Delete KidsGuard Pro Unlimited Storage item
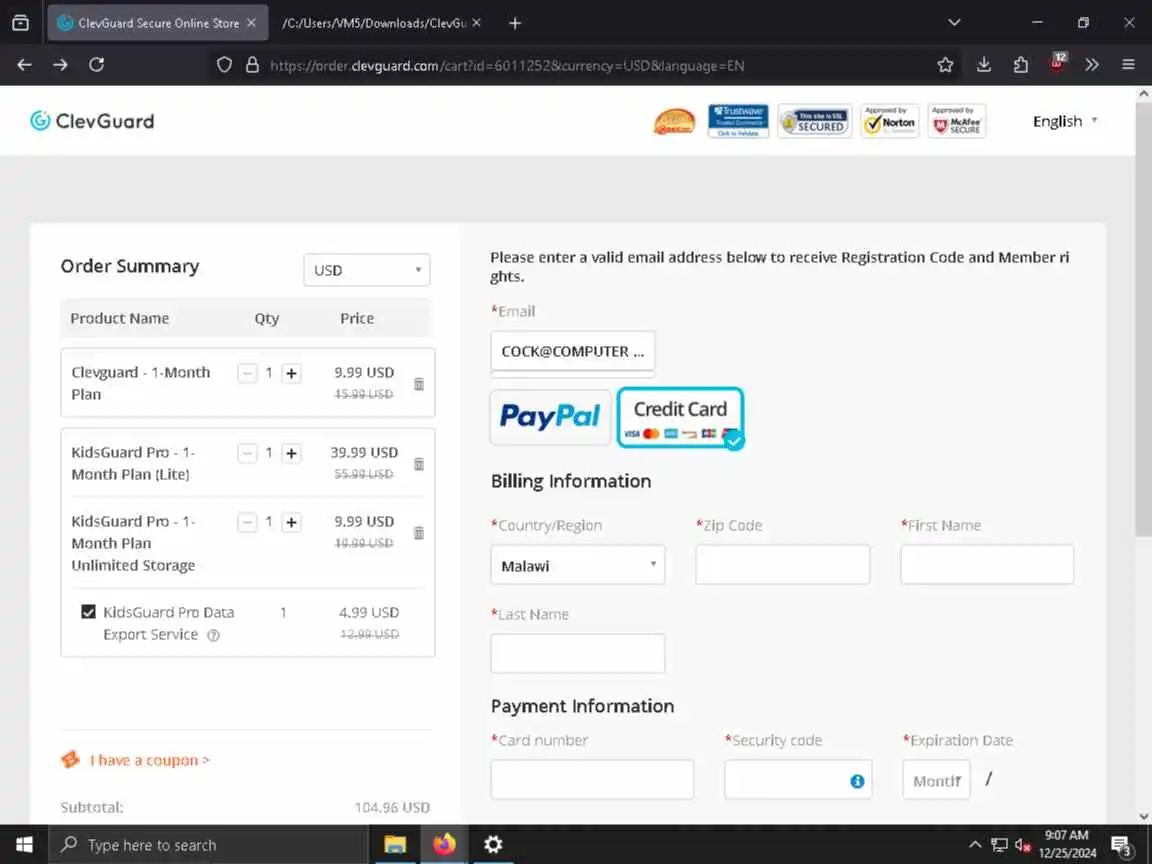The height and width of the screenshot is (864, 1152). 419,533
